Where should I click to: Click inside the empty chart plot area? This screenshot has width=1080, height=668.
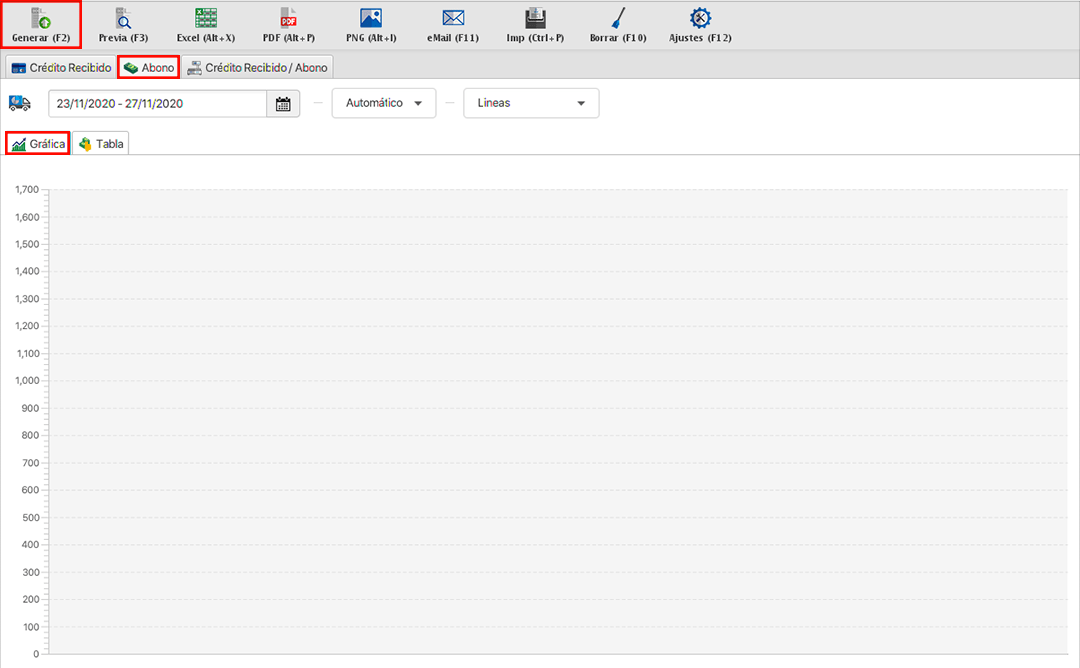(x=560, y=420)
